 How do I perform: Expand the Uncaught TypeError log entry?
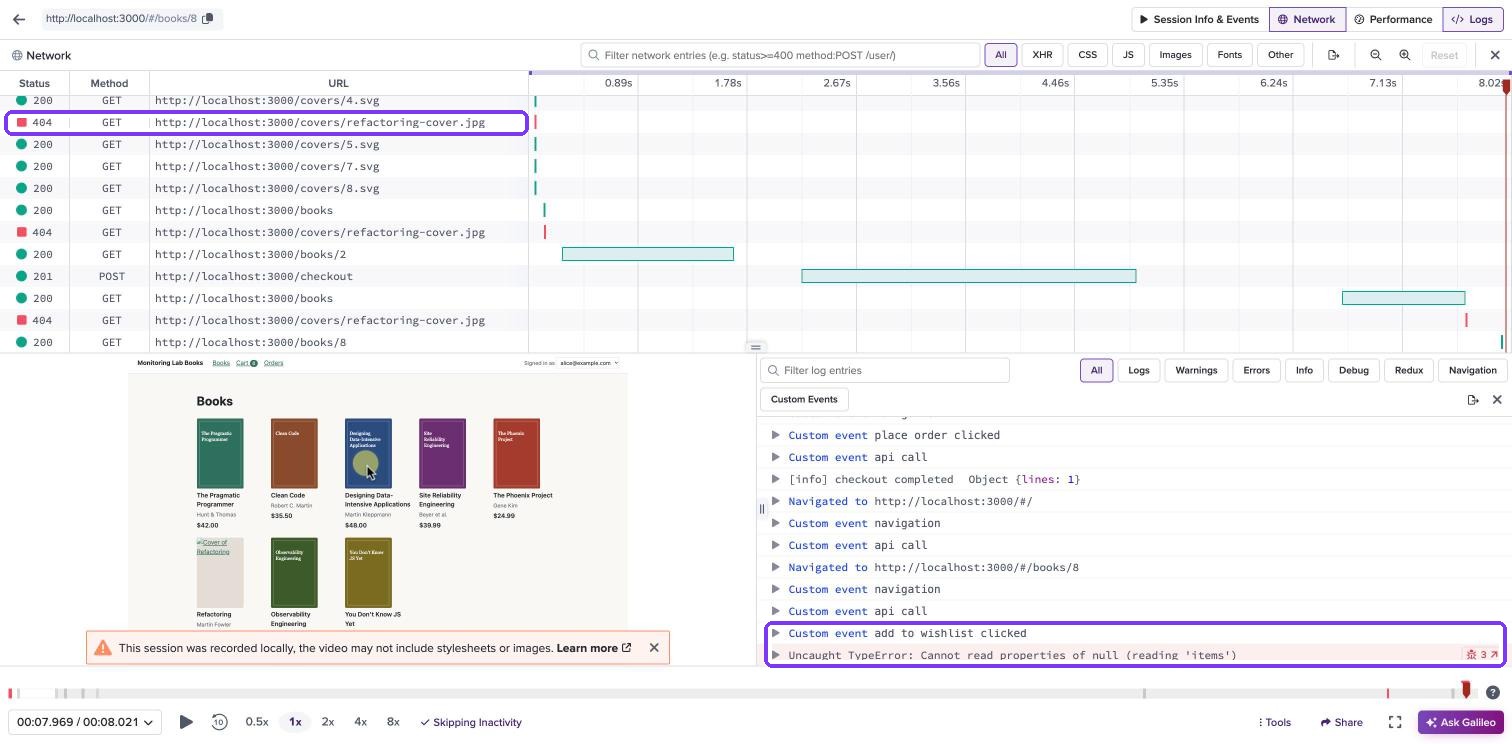coord(775,655)
